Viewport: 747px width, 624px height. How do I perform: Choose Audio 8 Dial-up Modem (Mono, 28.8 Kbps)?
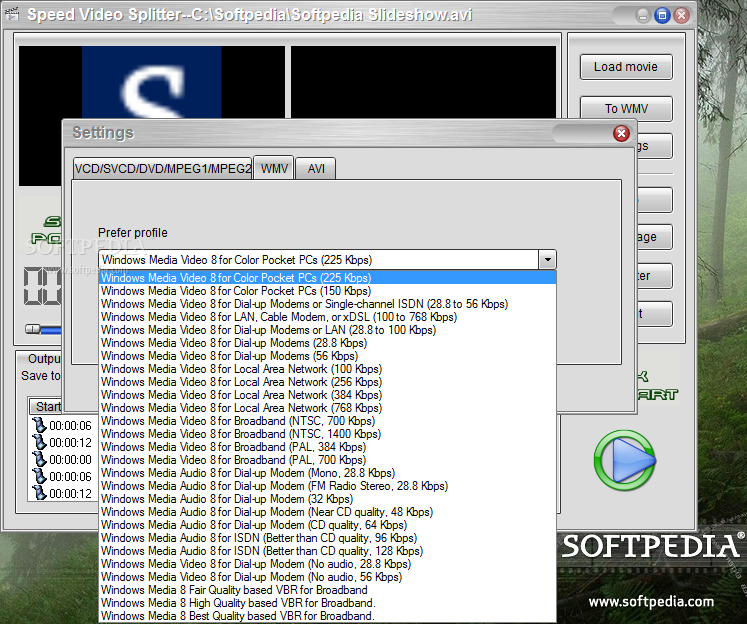point(327,473)
